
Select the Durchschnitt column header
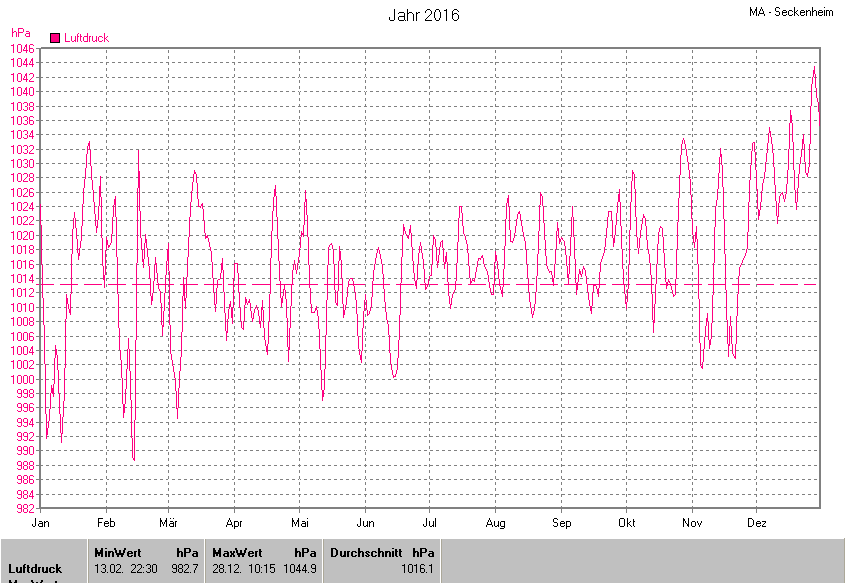click(x=366, y=552)
